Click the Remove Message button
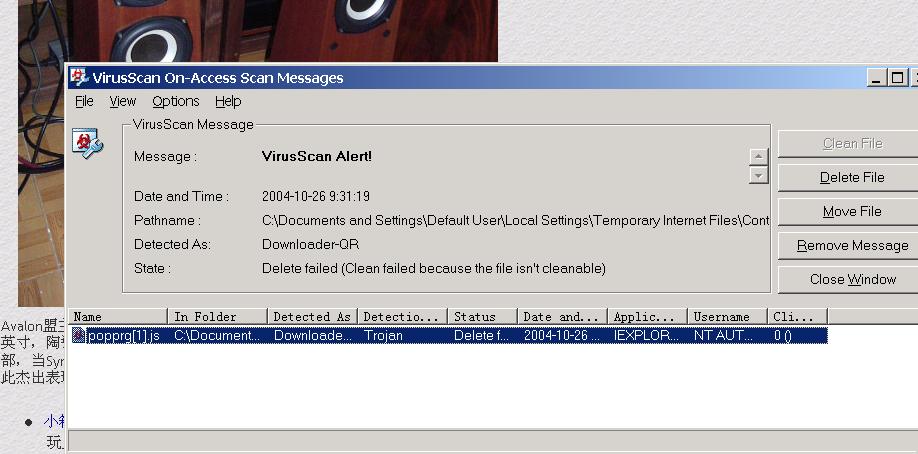This screenshot has width=918, height=454. tap(852, 245)
